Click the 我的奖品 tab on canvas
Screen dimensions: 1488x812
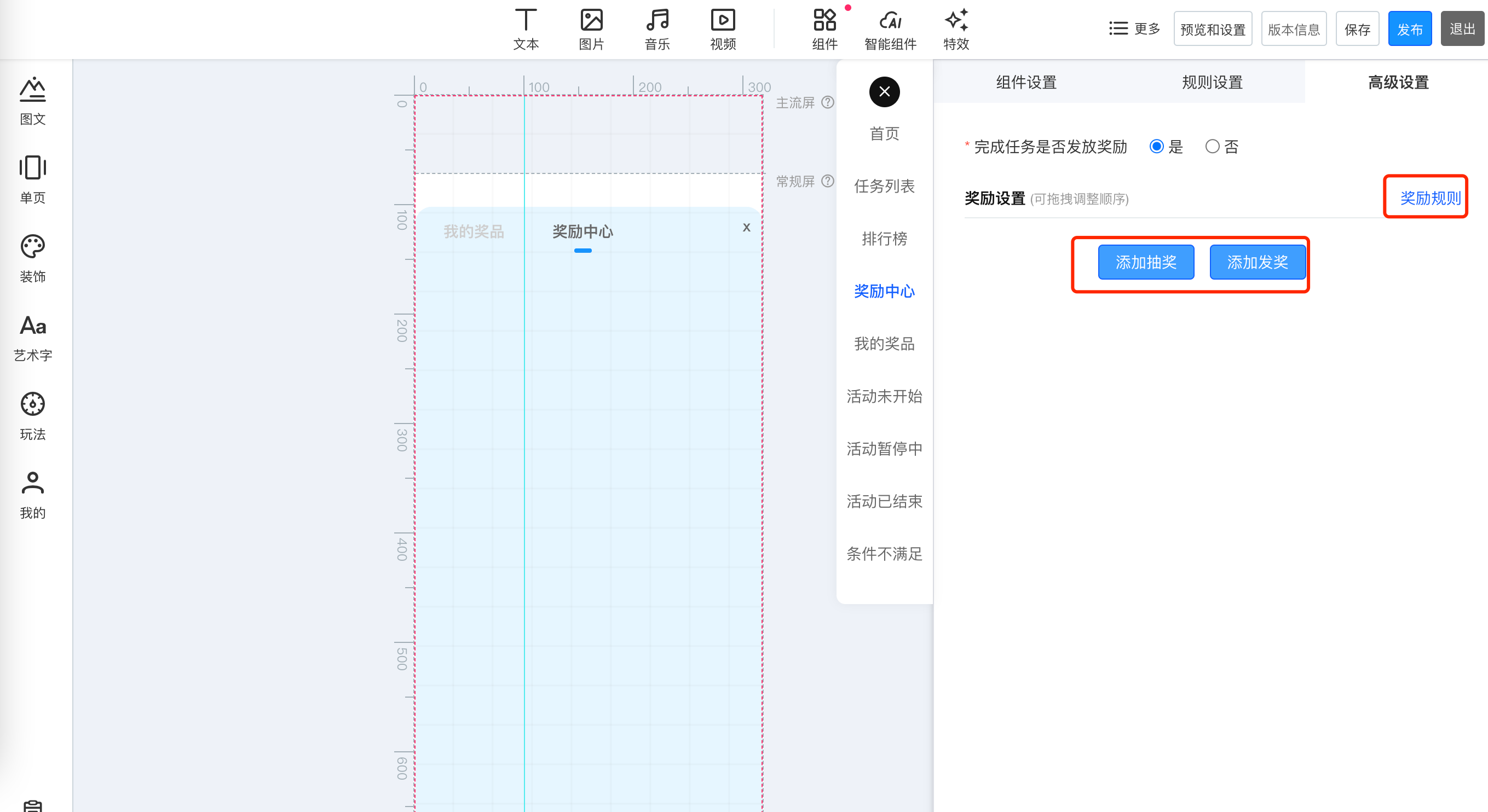point(474,231)
